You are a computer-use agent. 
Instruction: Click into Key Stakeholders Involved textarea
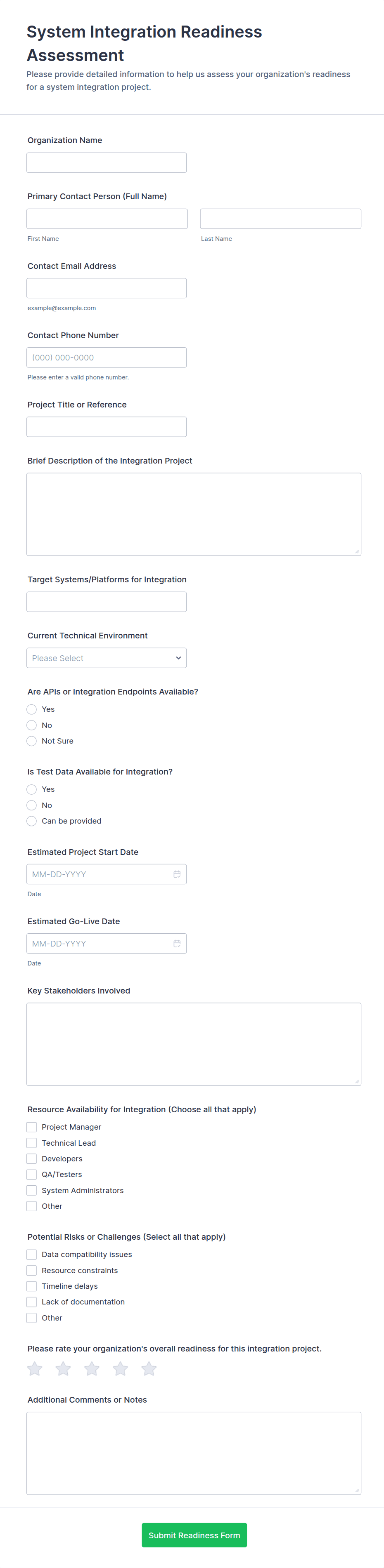194,1044
